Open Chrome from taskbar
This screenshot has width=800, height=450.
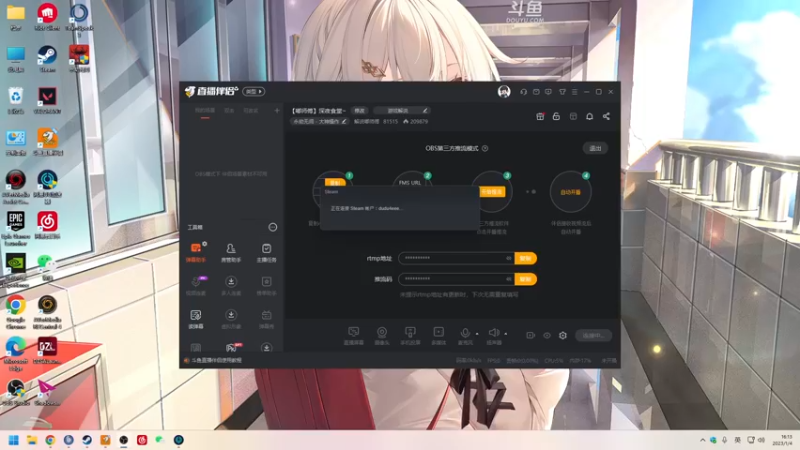[x=50, y=440]
